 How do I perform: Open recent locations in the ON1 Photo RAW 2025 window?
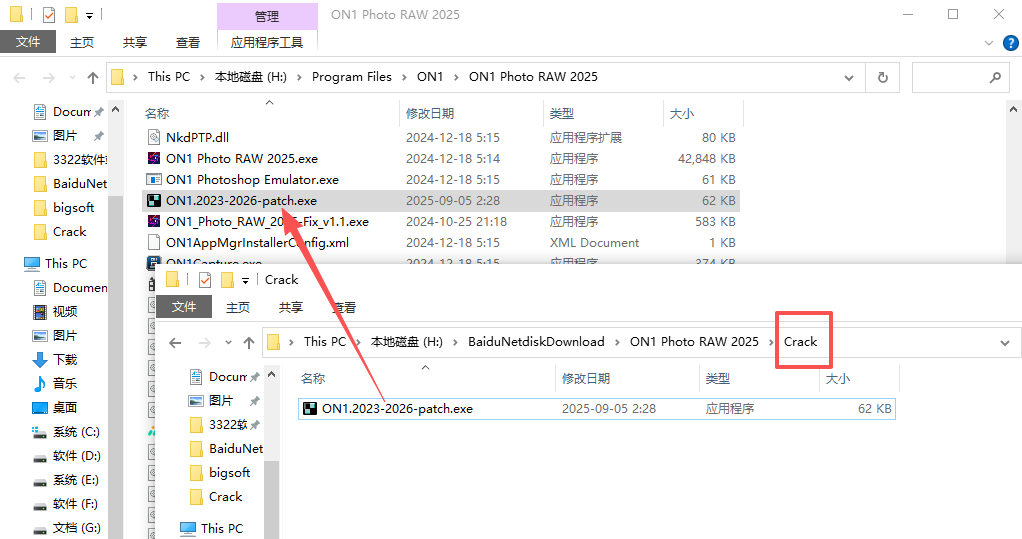[72, 78]
